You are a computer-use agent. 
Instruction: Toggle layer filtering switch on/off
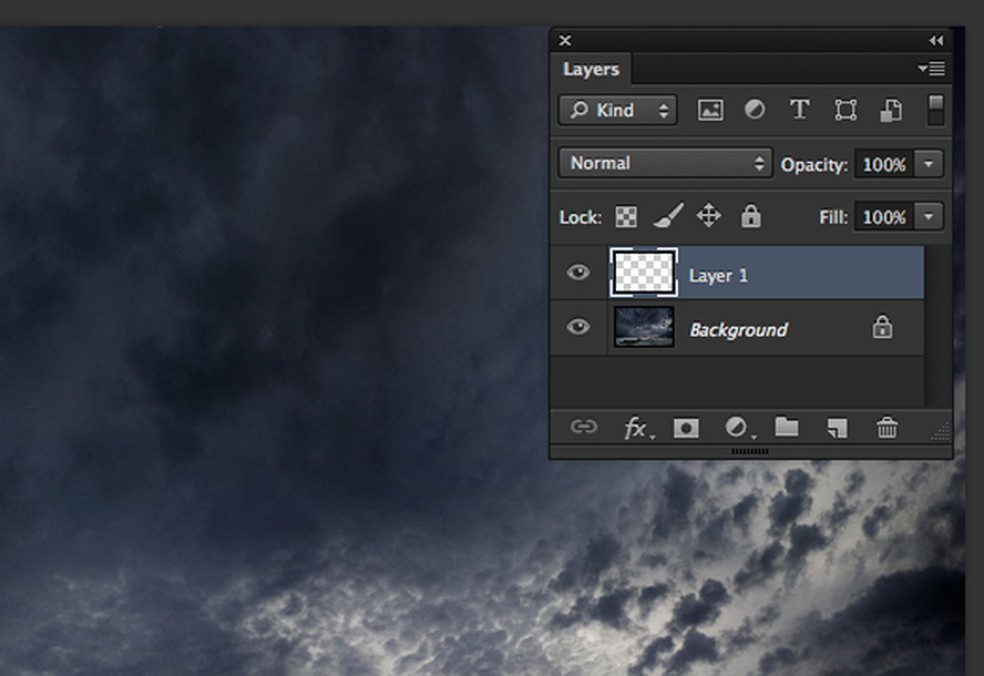936,110
